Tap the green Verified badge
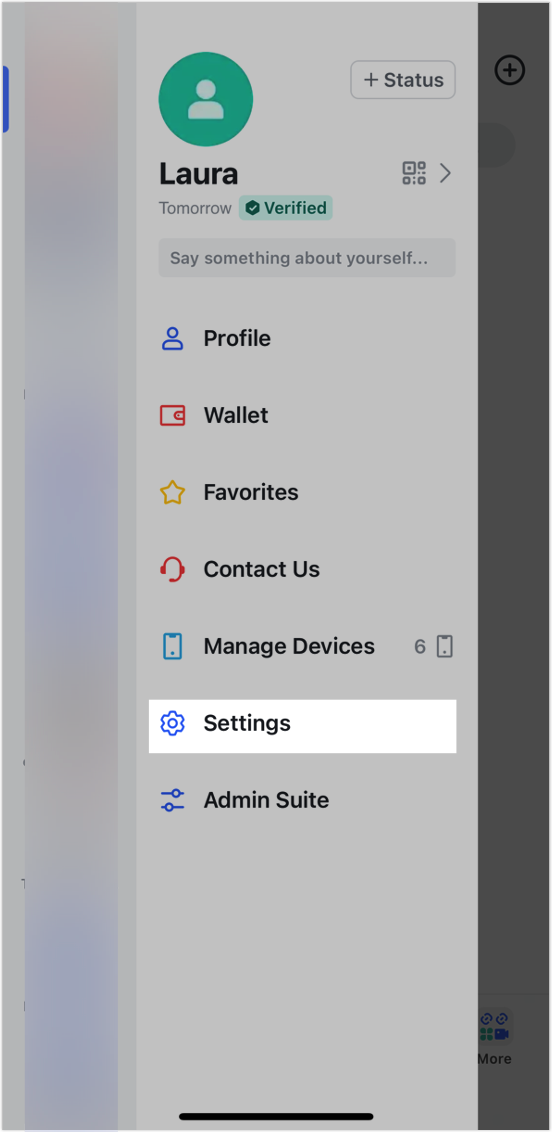The width and height of the screenshot is (552, 1132). tap(286, 208)
